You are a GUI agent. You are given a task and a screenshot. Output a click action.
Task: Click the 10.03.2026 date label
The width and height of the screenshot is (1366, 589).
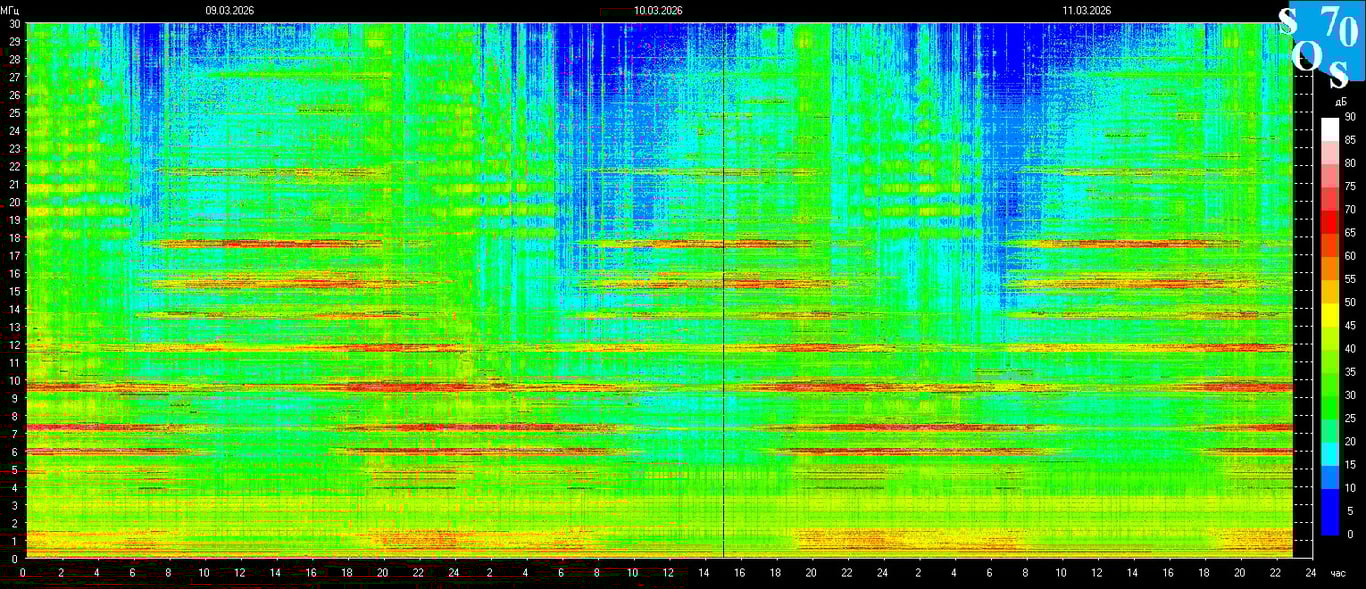658,10
